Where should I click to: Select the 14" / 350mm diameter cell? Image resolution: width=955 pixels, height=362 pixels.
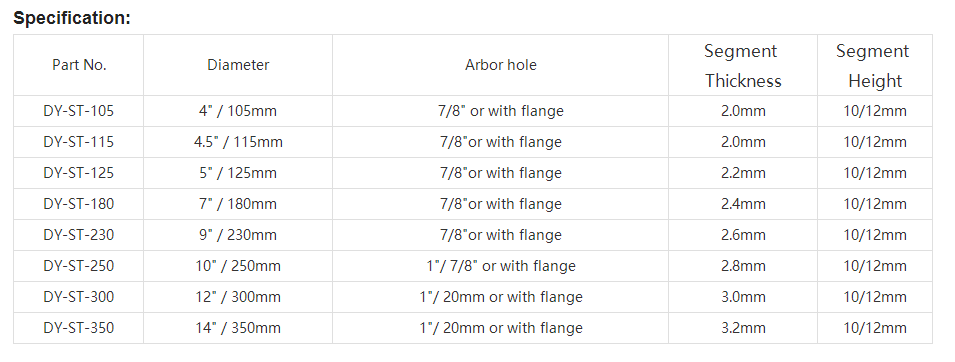(x=238, y=328)
